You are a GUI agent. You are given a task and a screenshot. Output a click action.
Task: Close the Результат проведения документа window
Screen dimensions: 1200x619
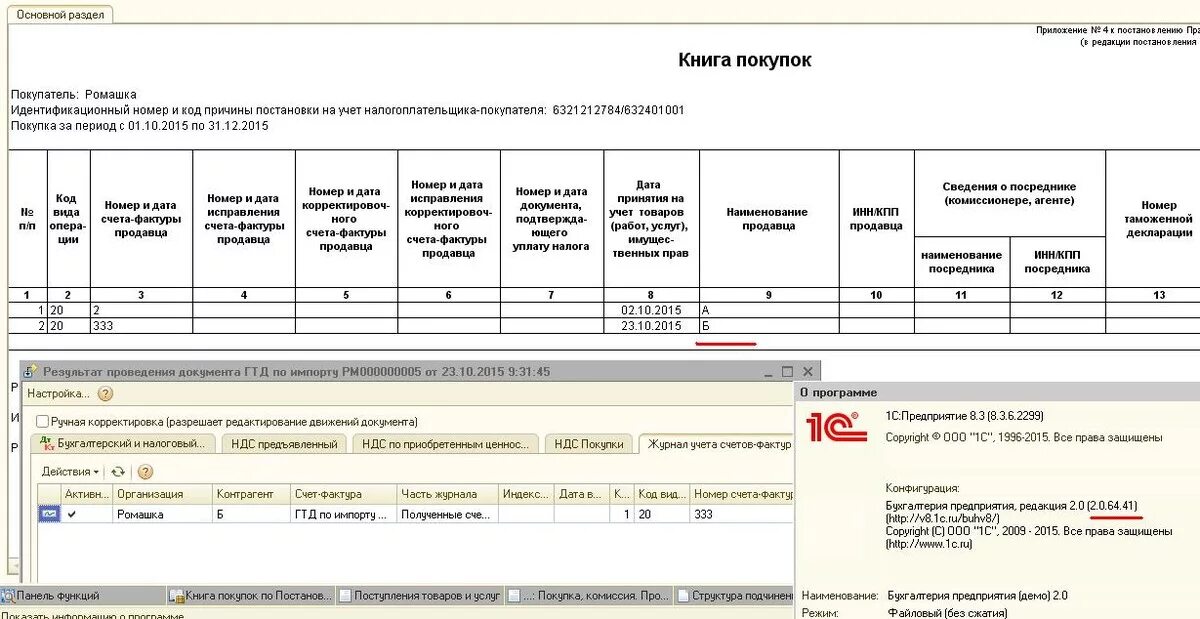[807, 371]
